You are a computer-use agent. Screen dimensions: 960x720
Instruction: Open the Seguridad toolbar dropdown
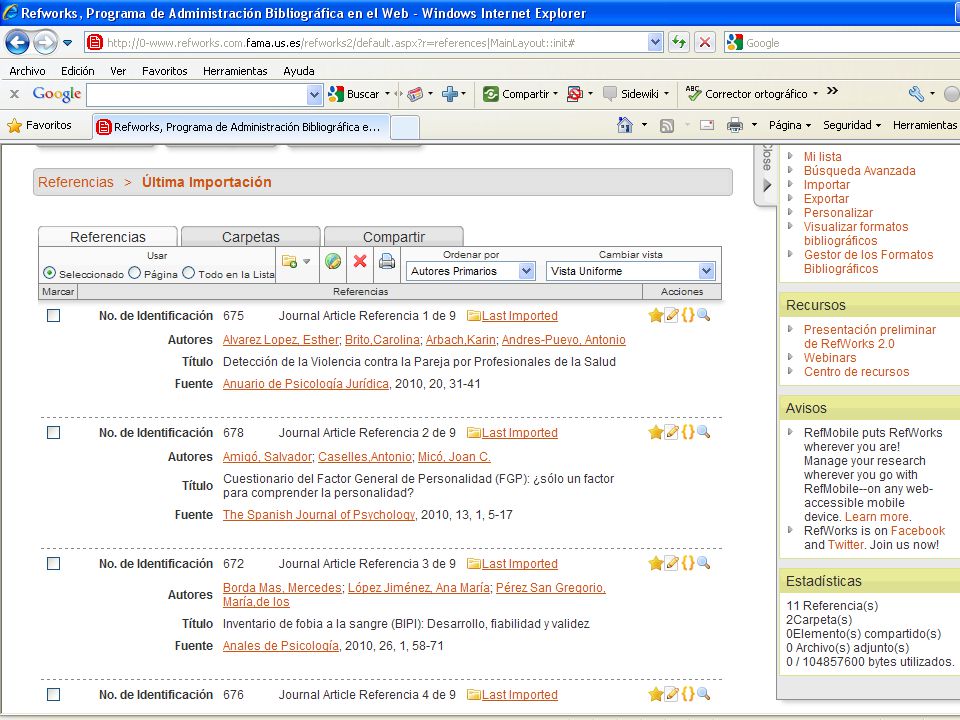[852, 126]
